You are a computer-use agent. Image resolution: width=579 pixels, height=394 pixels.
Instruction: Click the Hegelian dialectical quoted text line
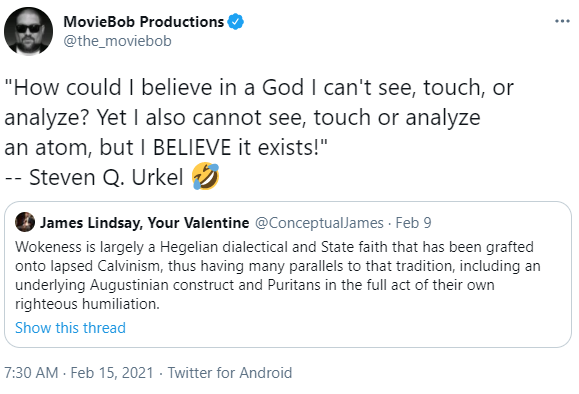[274, 247]
